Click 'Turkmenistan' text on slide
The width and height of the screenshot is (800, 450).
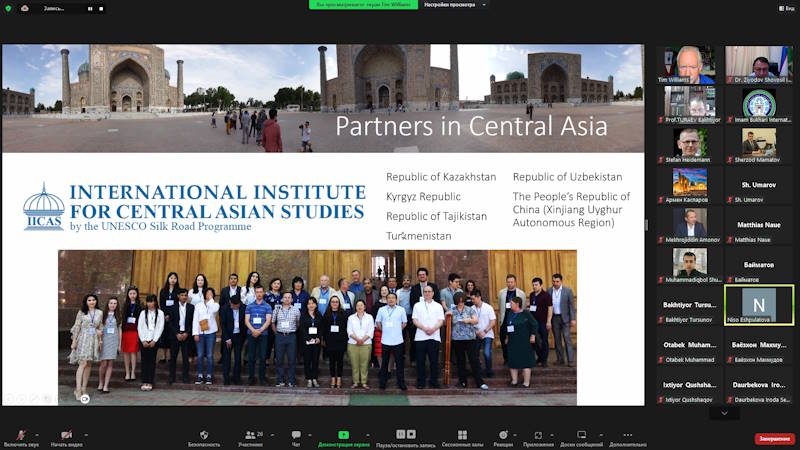pos(418,236)
